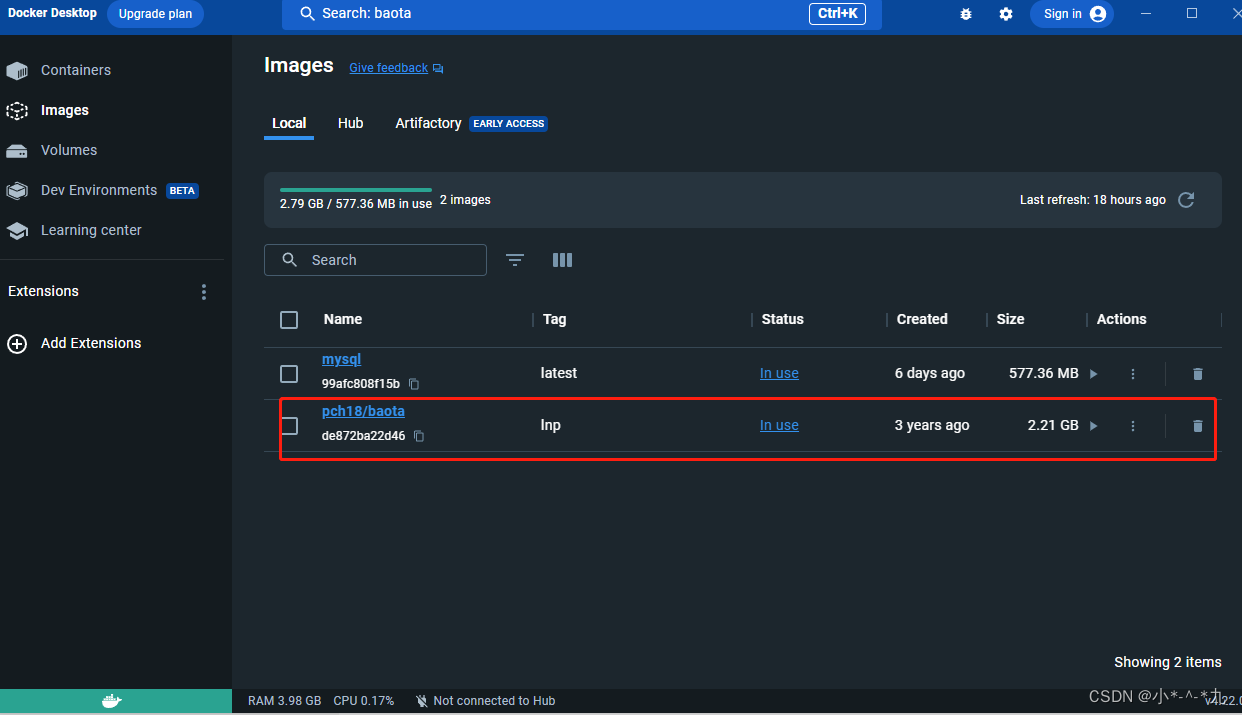Toggle the select-all images checkbox
The image size is (1242, 715).
289,320
